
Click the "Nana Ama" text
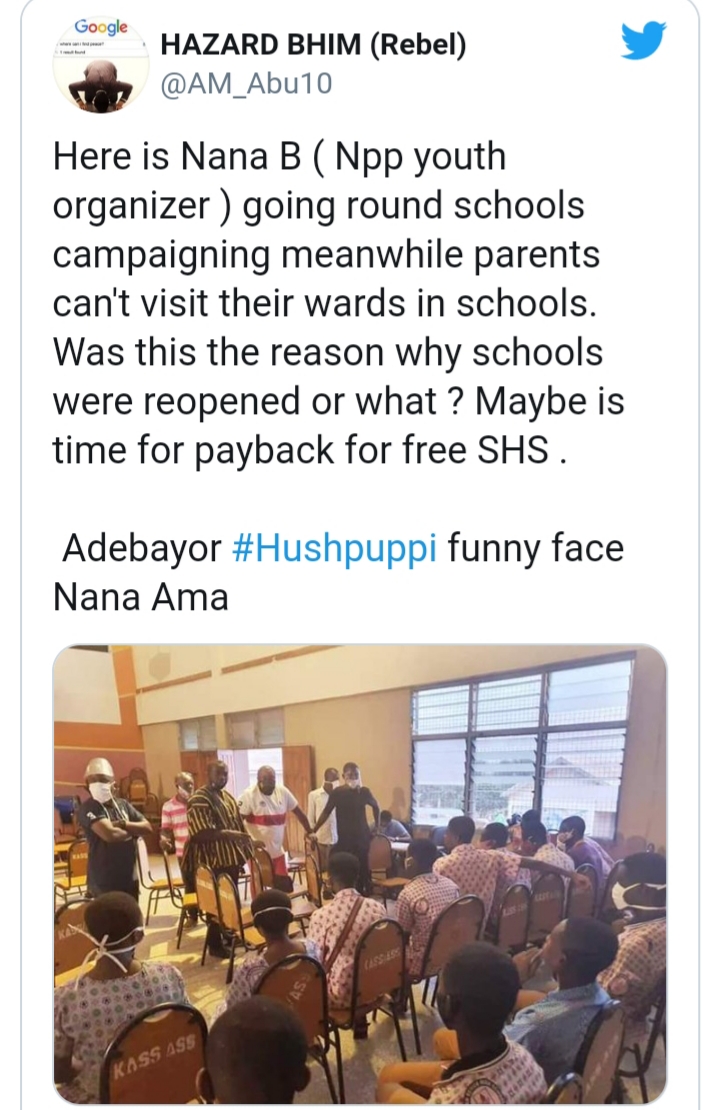(140, 597)
